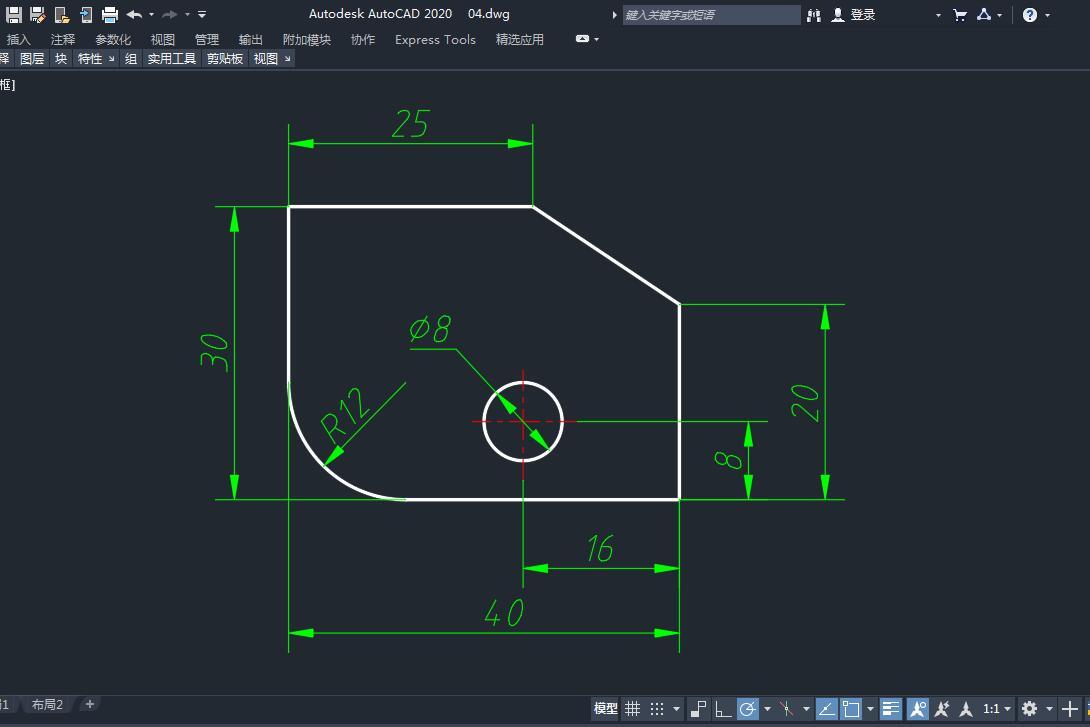Image resolution: width=1090 pixels, height=727 pixels.
Task: Click the Plot printer icon
Action: tap(110, 14)
